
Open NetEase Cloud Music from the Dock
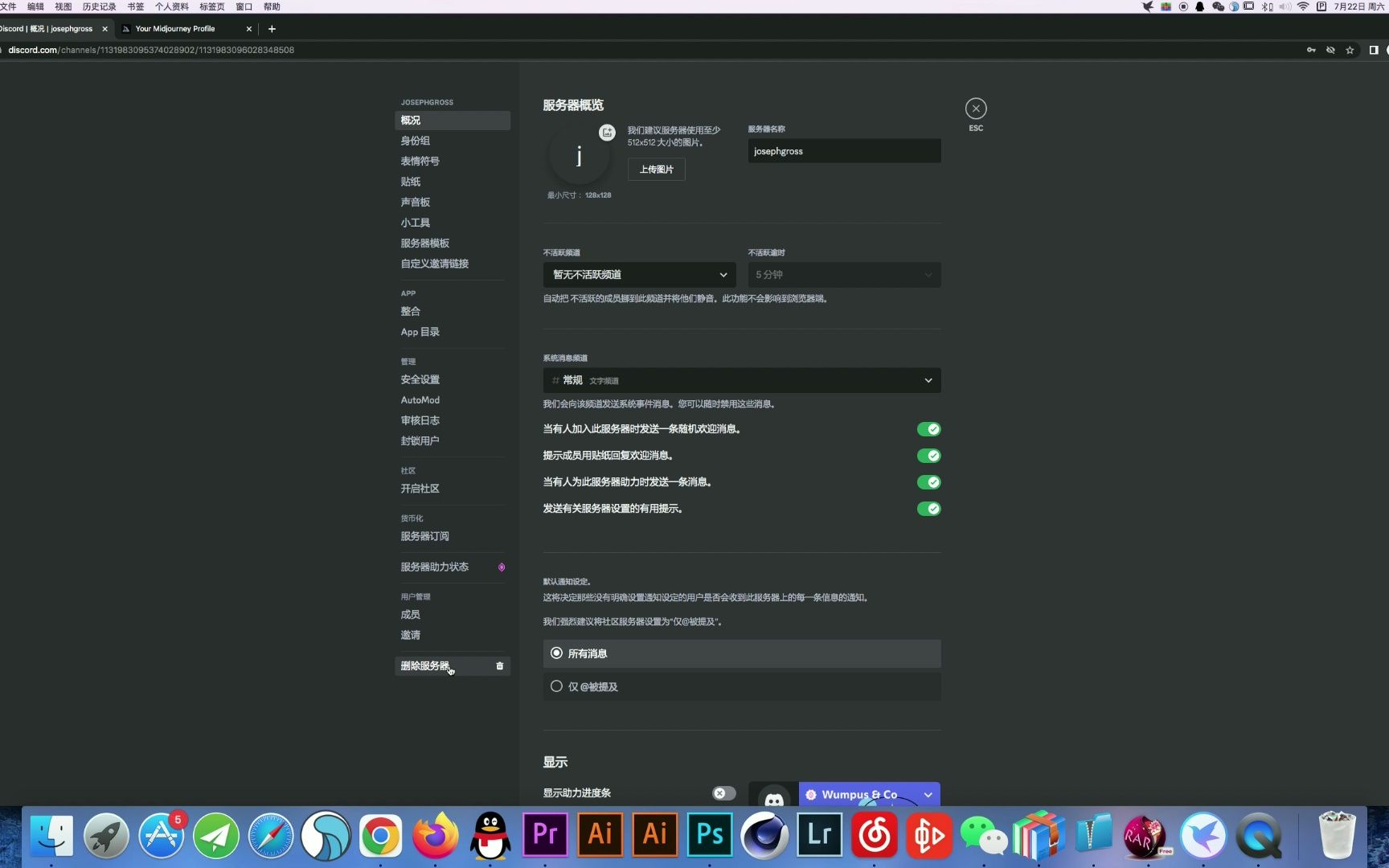[875, 835]
